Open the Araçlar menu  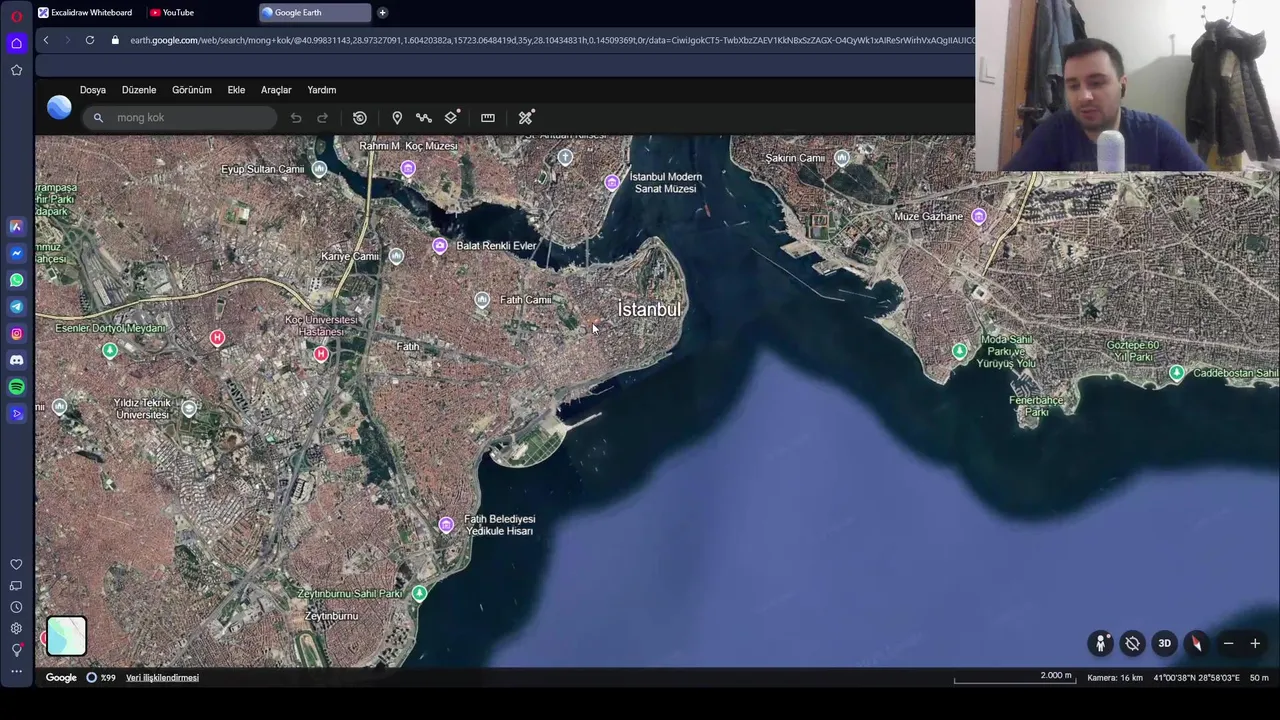[276, 90]
